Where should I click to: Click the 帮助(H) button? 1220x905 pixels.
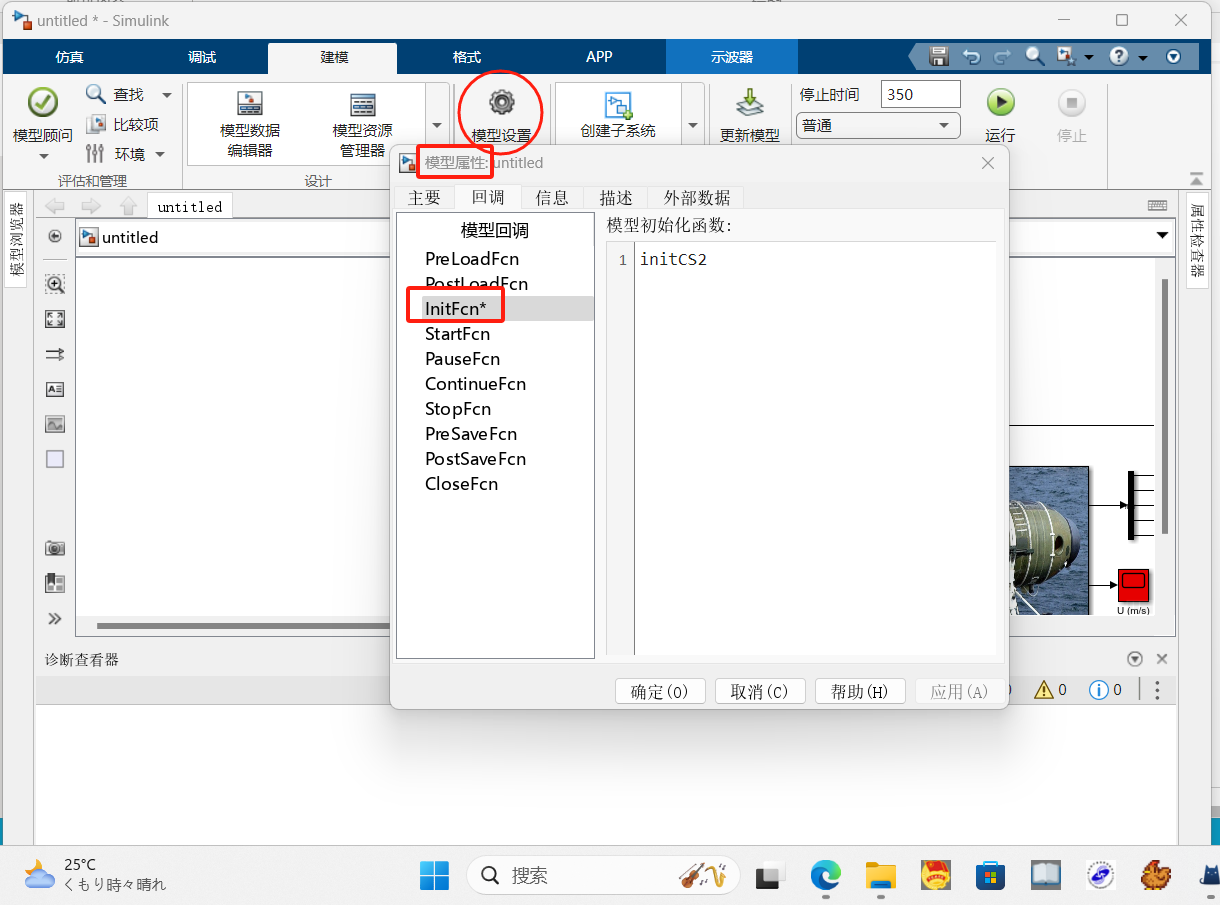(860, 691)
